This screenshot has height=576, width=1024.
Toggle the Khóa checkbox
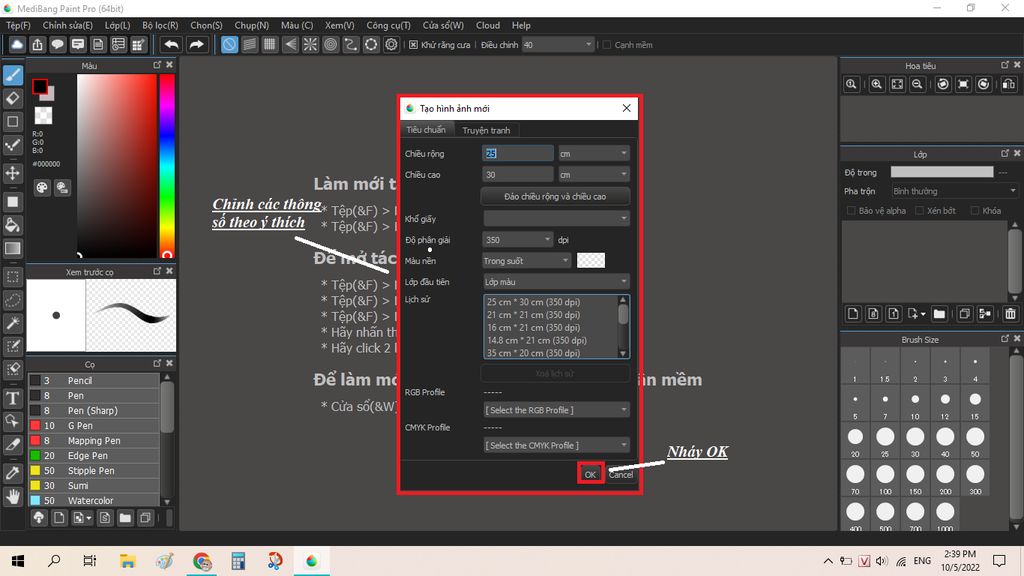click(975, 210)
